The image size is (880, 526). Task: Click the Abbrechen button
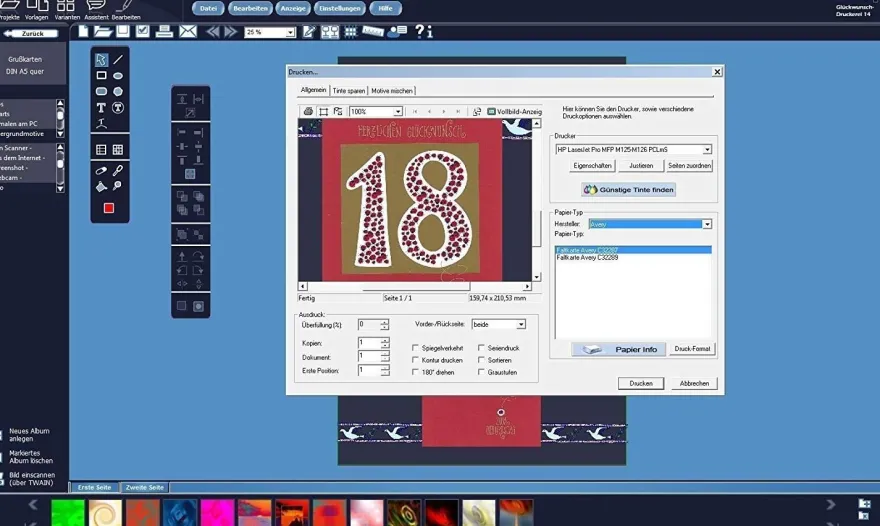[694, 383]
